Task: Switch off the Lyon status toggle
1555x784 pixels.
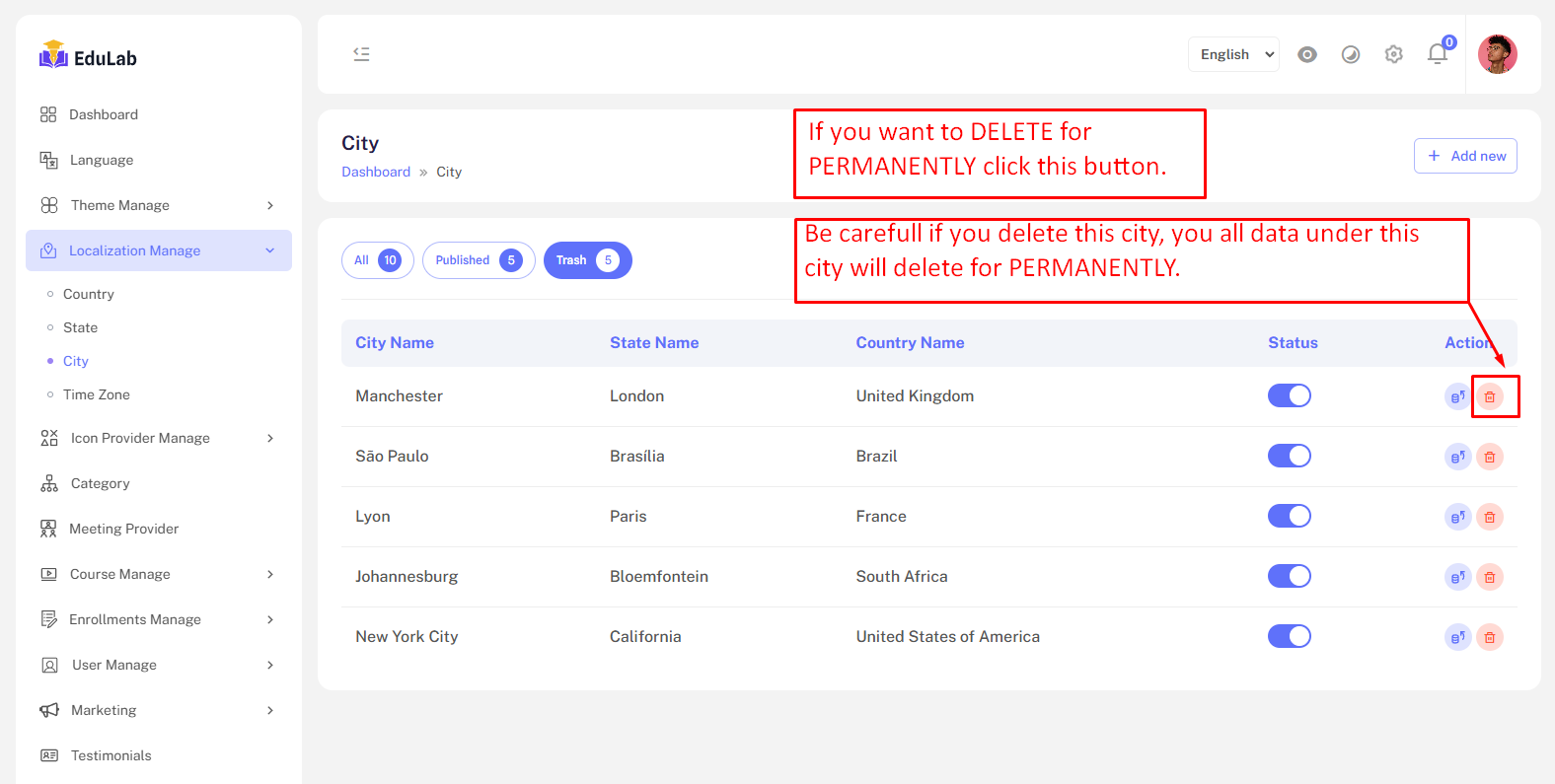Action: point(1289,516)
